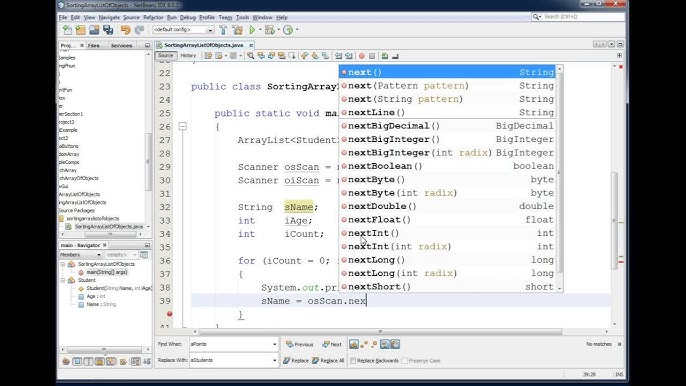
Task: Enable the Replace Backwards checkbox
Action: coord(353,361)
